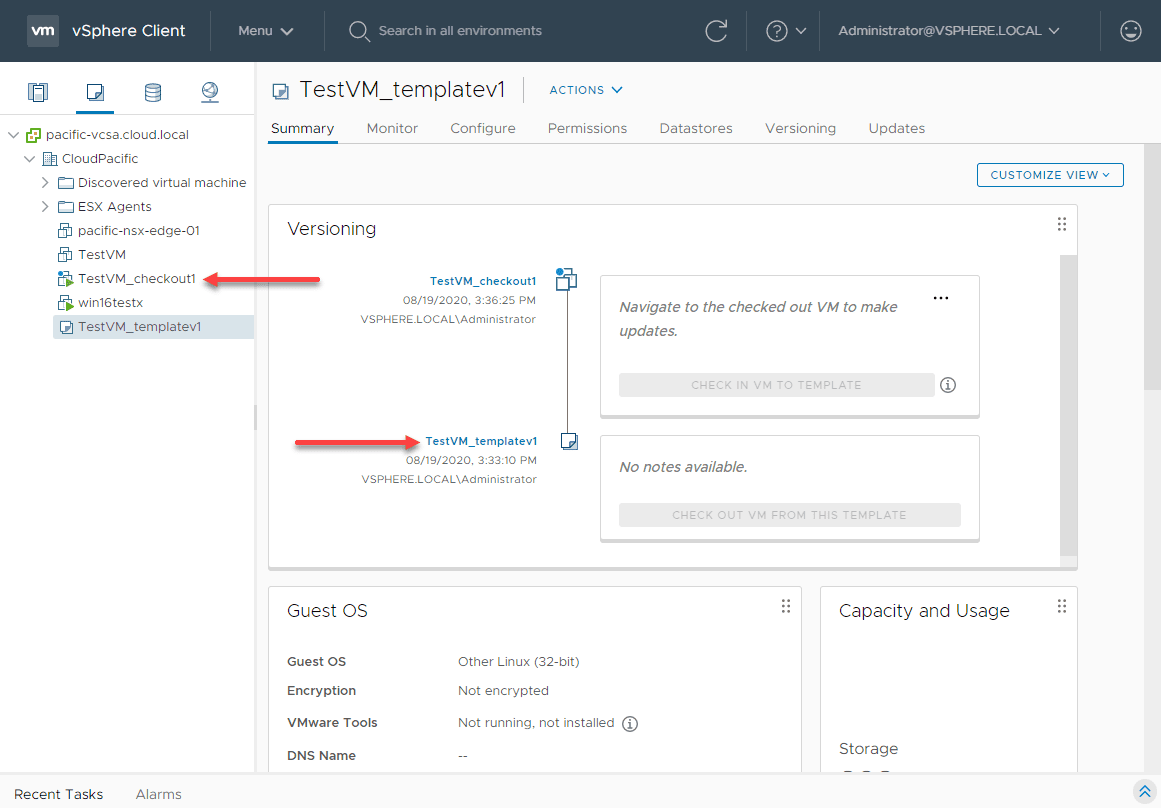Switch to the Storage inventory icon
This screenshot has width=1161, height=808.
coord(152,91)
